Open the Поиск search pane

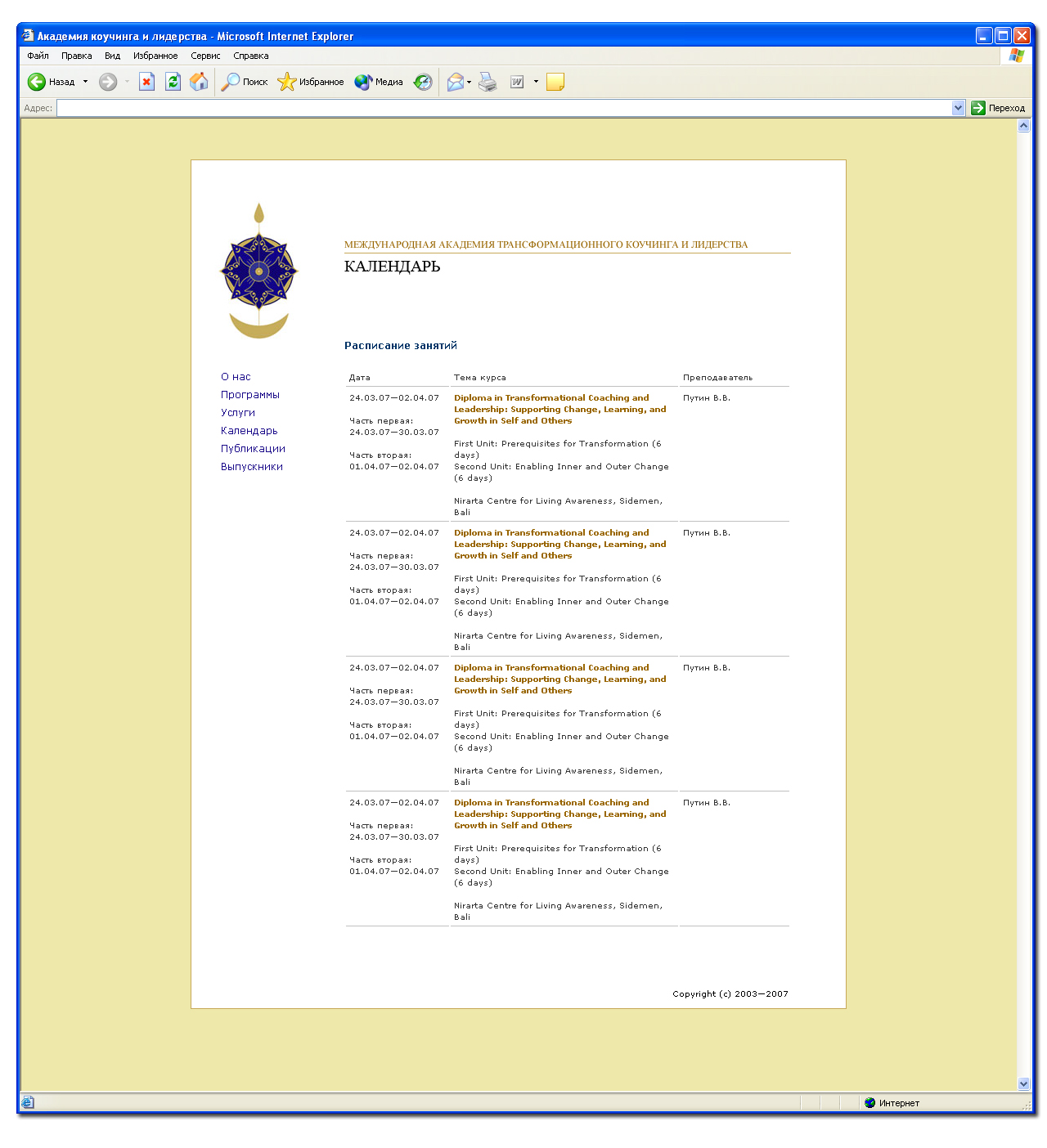pos(245,82)
